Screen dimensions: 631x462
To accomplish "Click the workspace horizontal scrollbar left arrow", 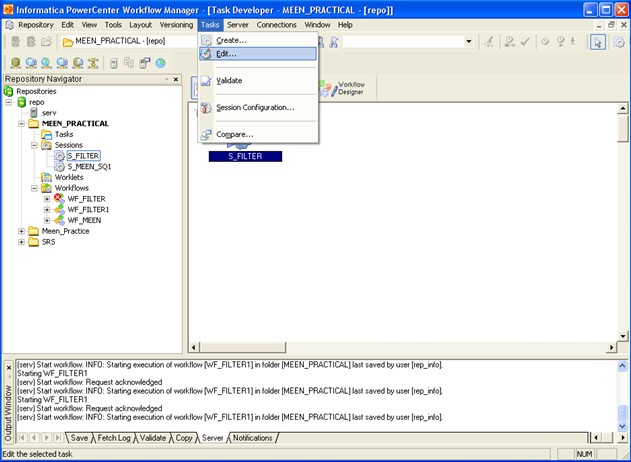I will [194, 347].
